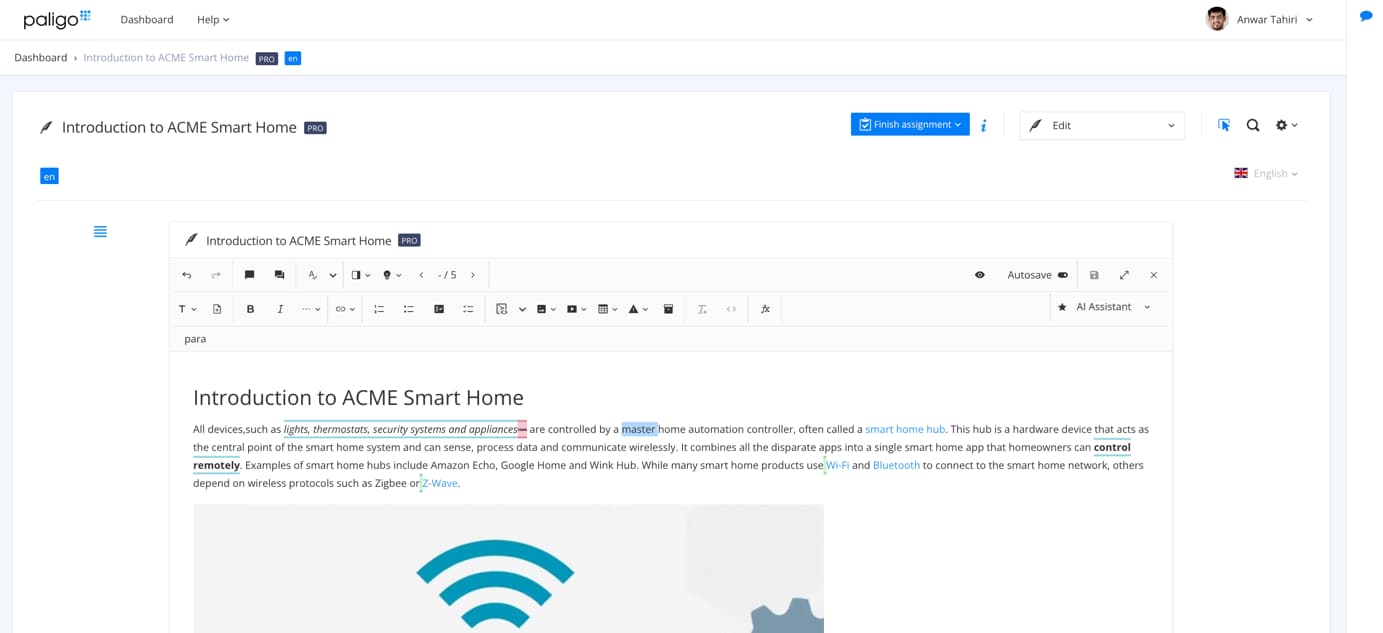Viewport: 1383px width, 633px height.
Task: Click the Wi-Fi illustration image
Action: tap(508, 568)
